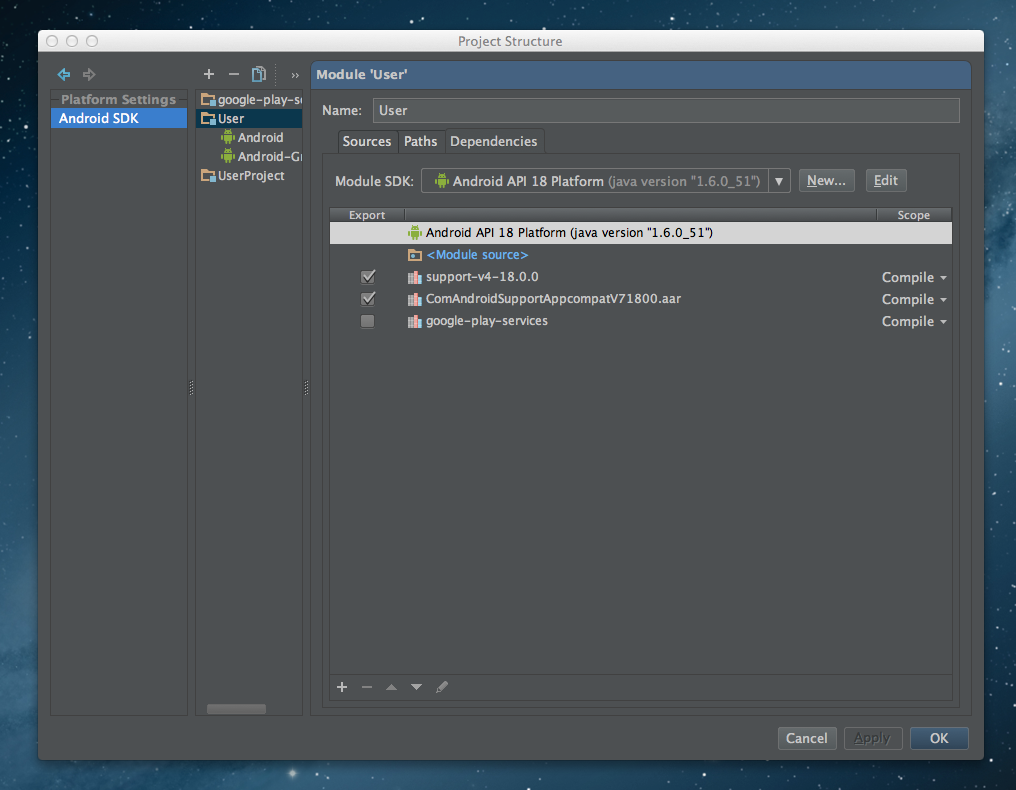Click the copy module icon
The image size is (1016, 790).
click(x=259, y=74)
